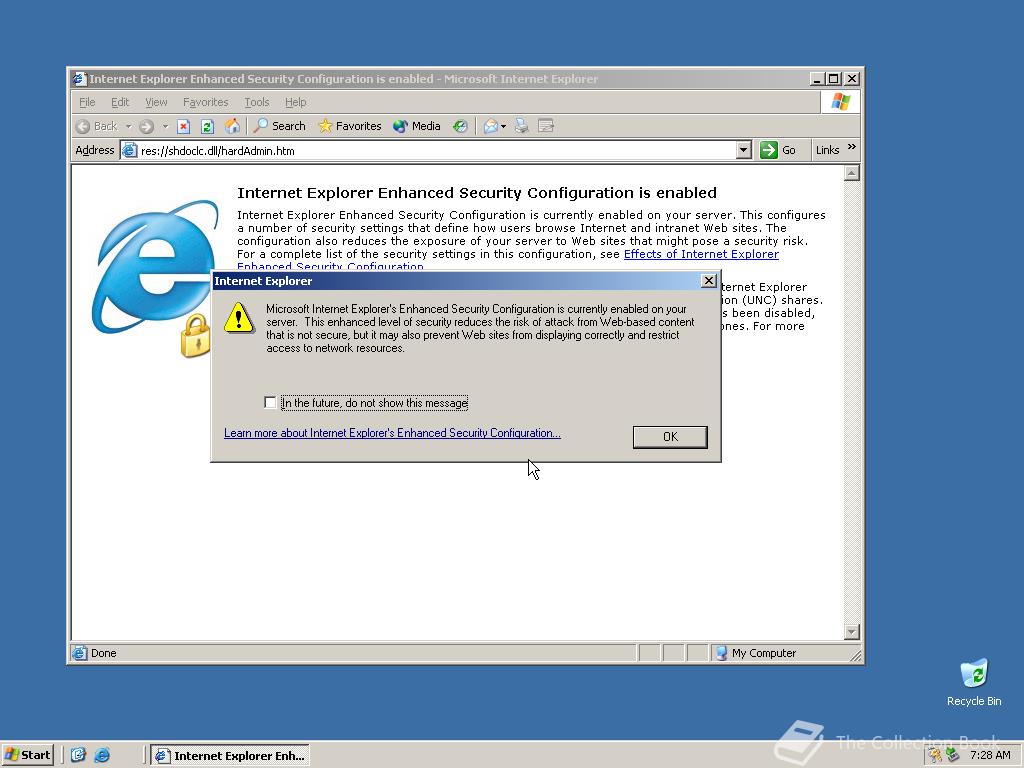
Task: Click the Back arrow icon in toolbar
Action: 83,126
